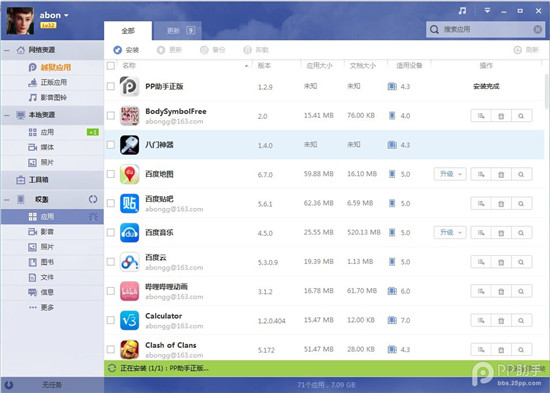Click the export list icon for 百度地图
Image resolution: width=550 pixels, height=393 pixels.
481,174
